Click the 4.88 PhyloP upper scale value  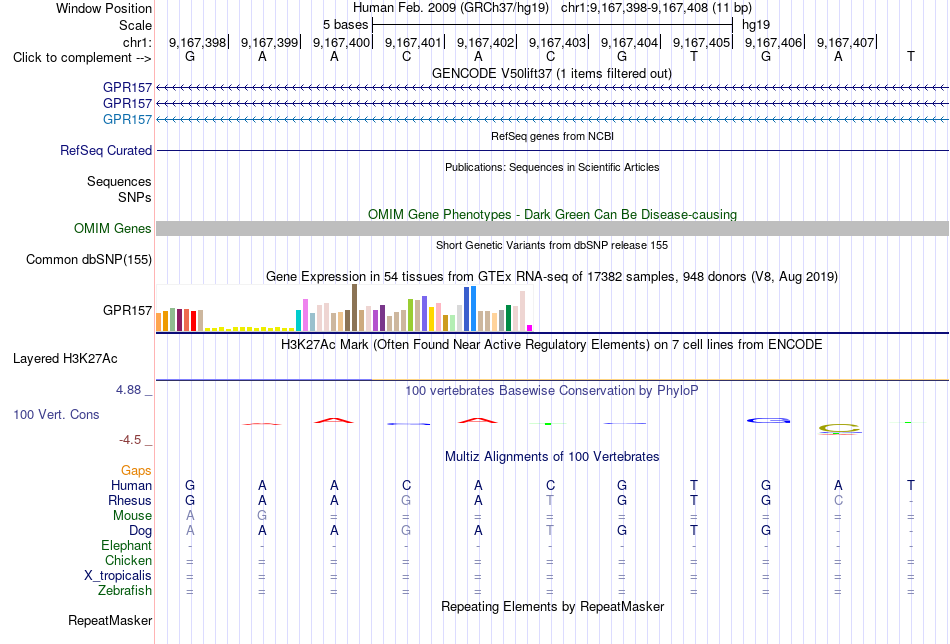click(128, 390)
